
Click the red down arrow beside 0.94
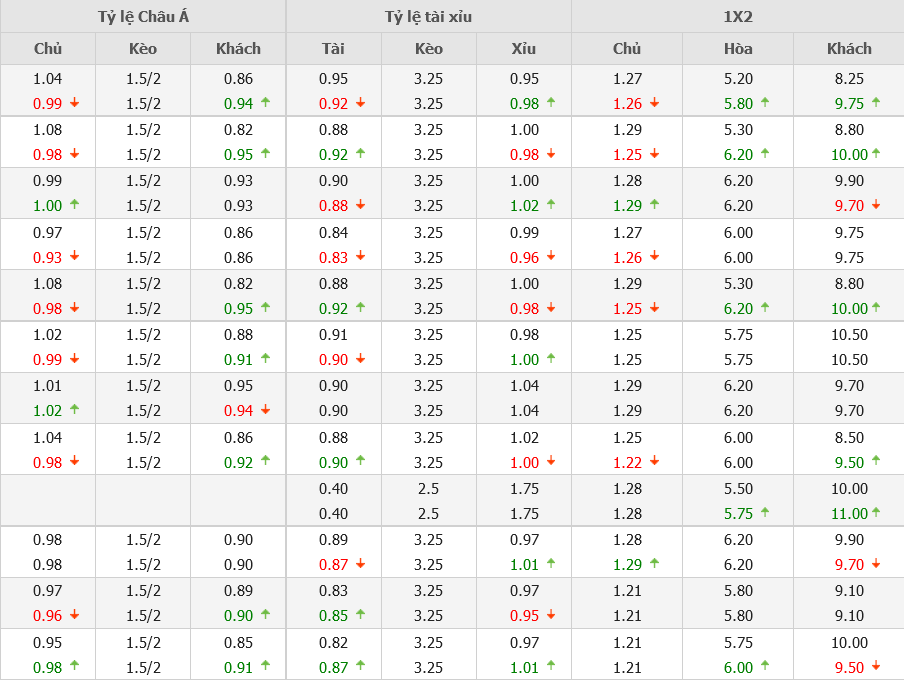[x=265, y=409]
